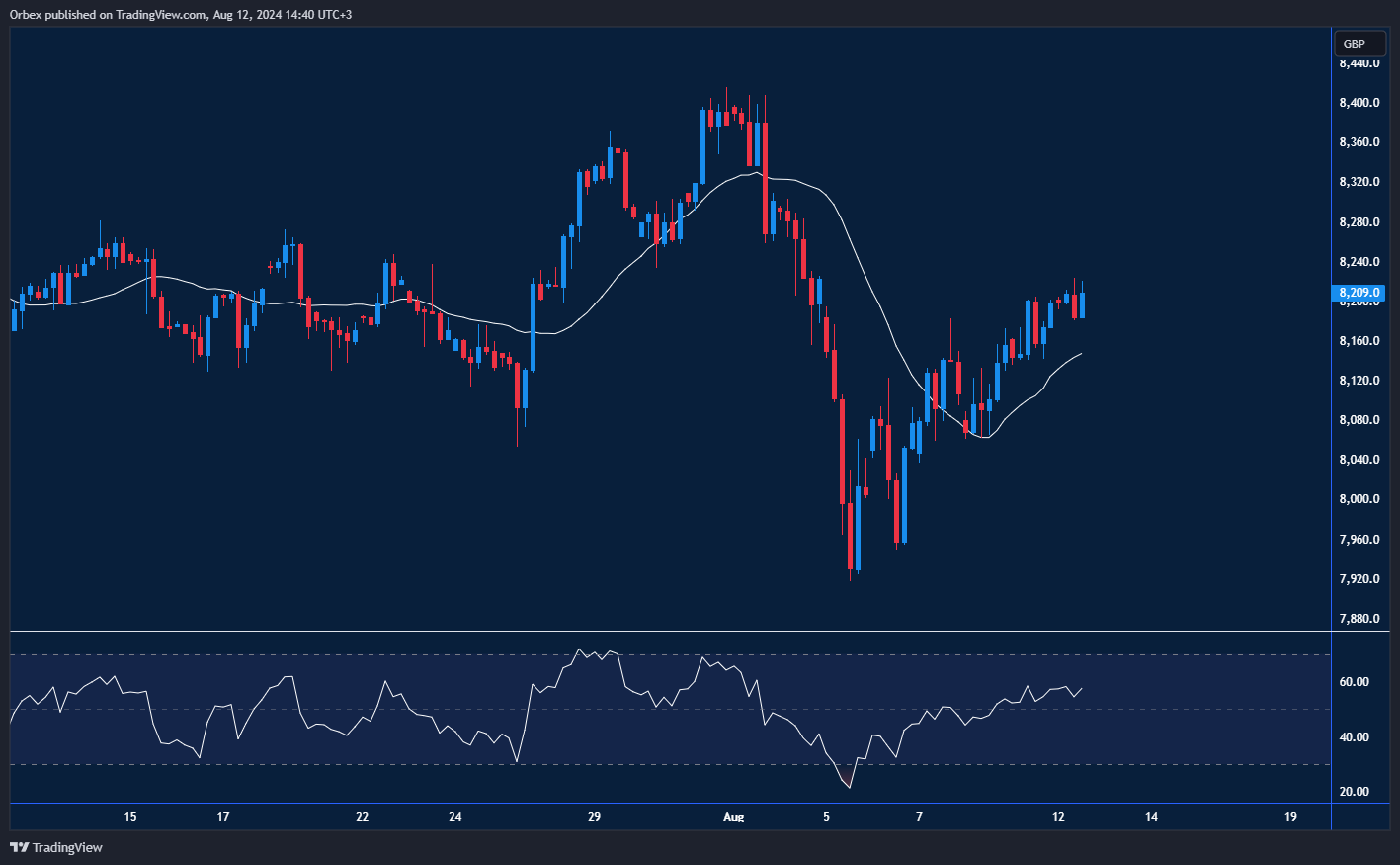Open the GBP currency selector
This screenshot has width=1400, height=865.
tap(1354, 43)
